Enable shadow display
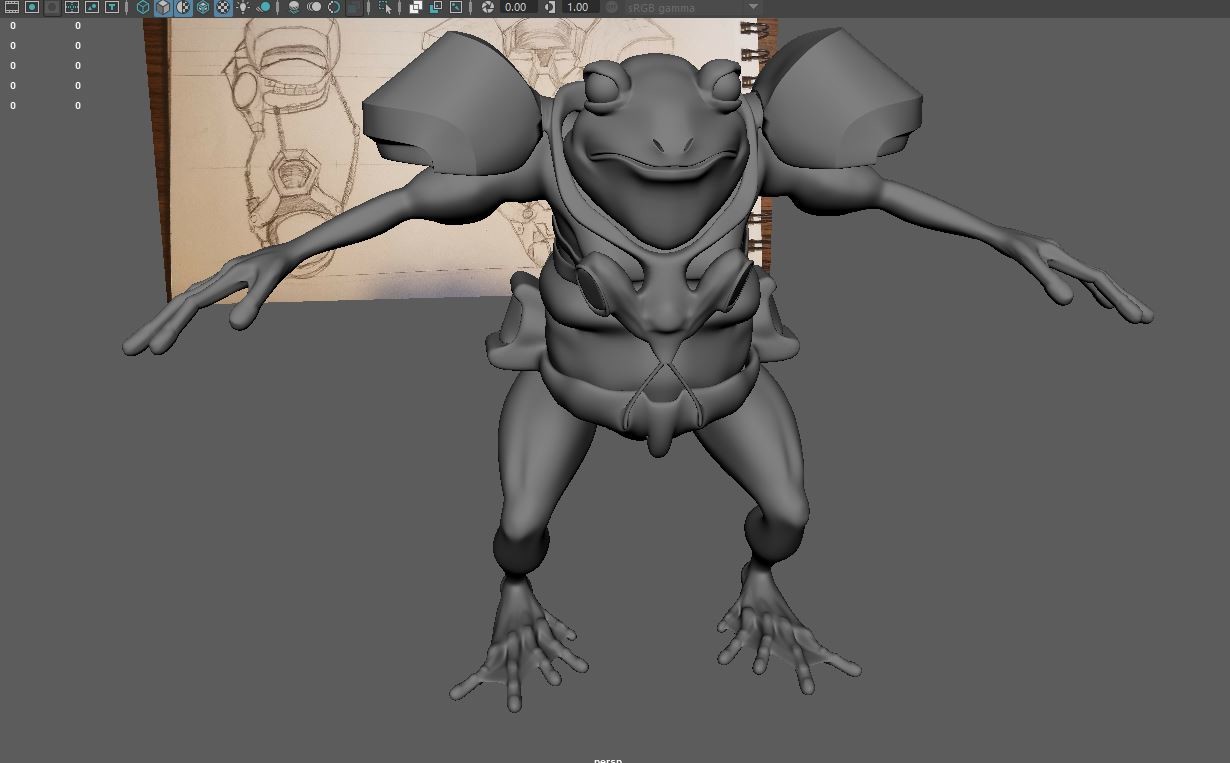Image resolution: width=1230 pixels, height=763 pixels. pos(266,8)
